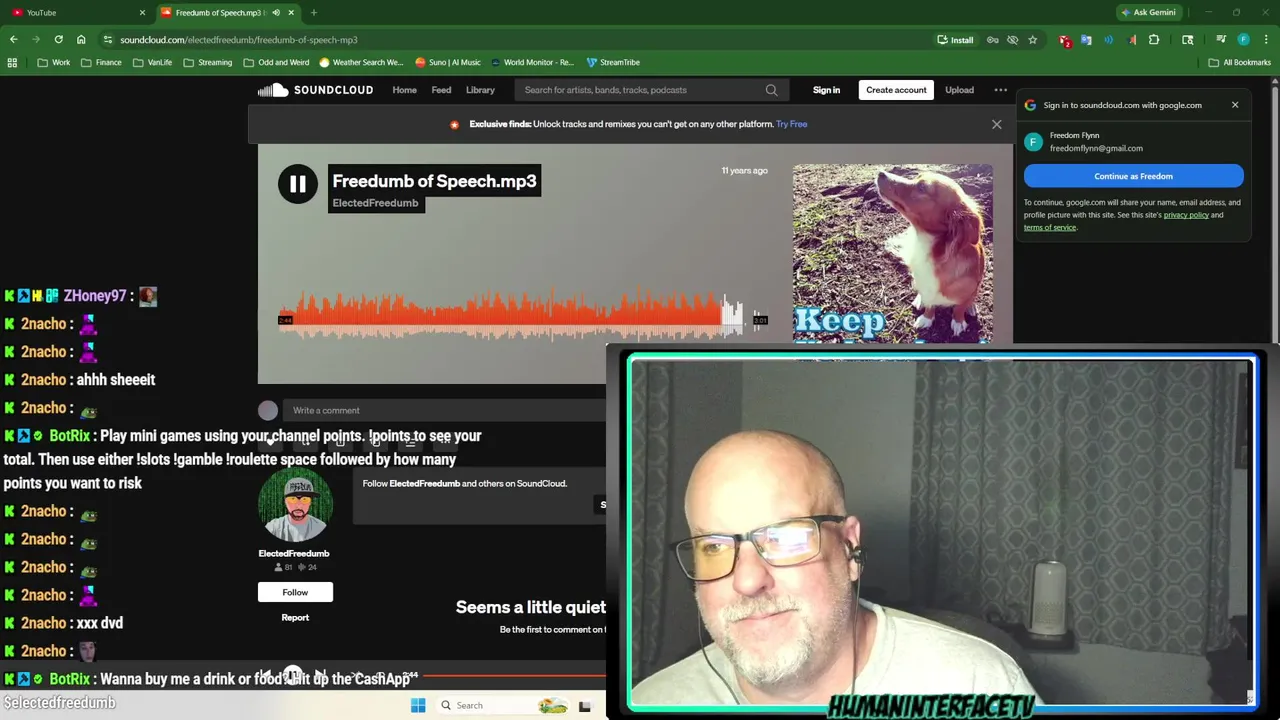Pause the Freedumb of Speech track
The image size is (1280, 720).
pos(297,184)
